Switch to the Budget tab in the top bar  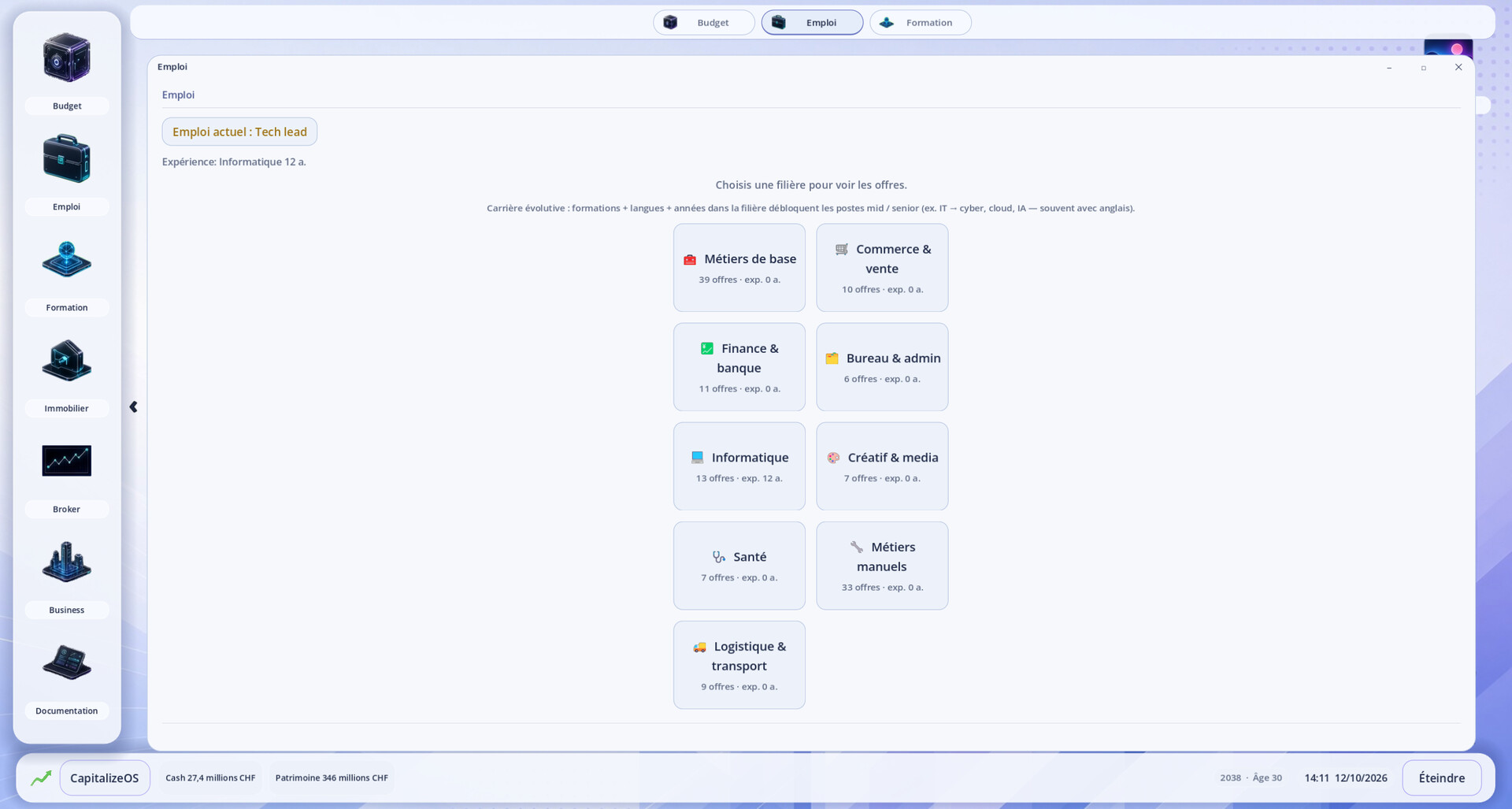703,23
